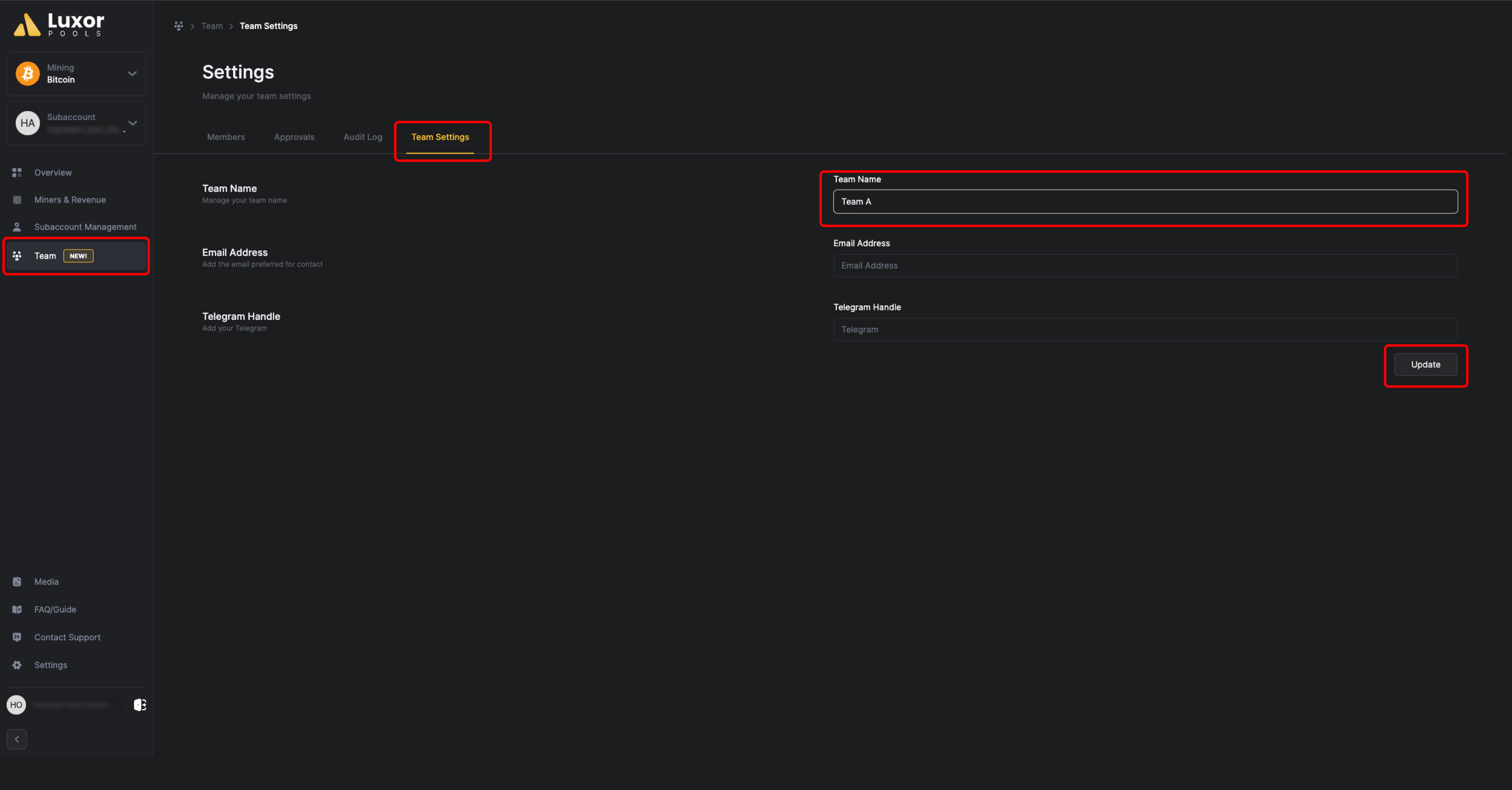The height and width of the screenshot is (790, 1512).
Task: Open Subaccount Management
Action: pyautogui.click(x=85, y=227)
